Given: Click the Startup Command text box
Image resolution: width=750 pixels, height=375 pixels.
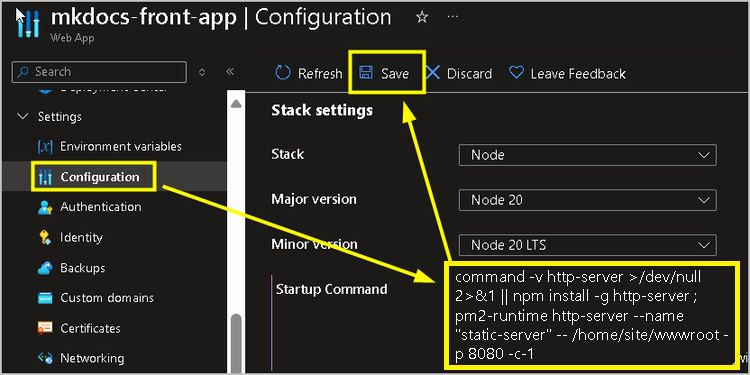Looking at the screenshot, I should (x=592, y=315).
